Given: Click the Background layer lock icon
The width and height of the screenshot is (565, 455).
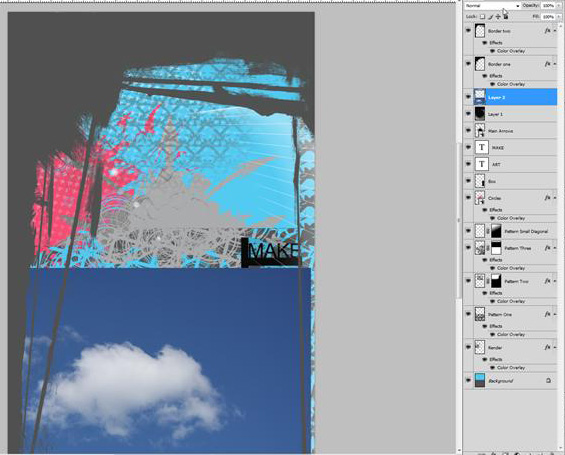Looking at the screenshot, I should click(548, 380).
